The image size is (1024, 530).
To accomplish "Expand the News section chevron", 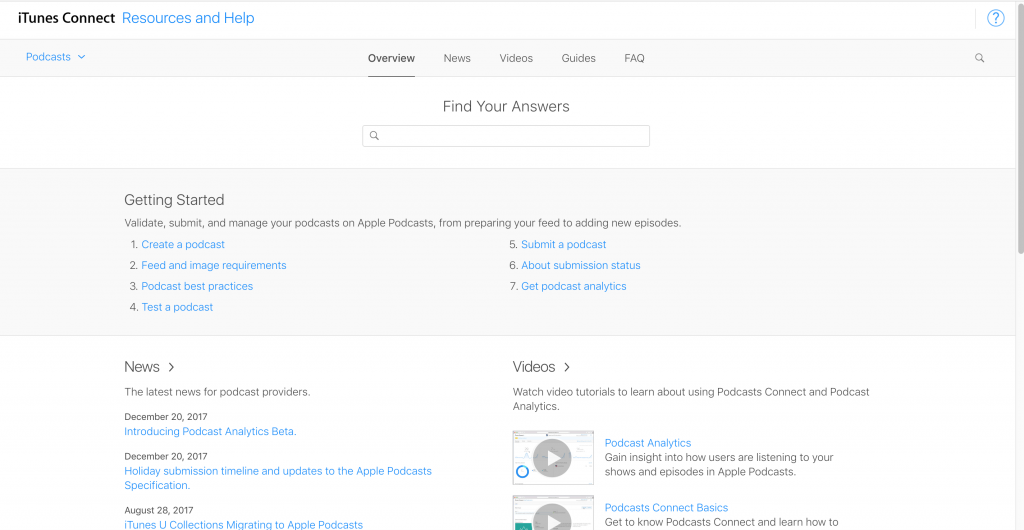I will pos(171,367).
